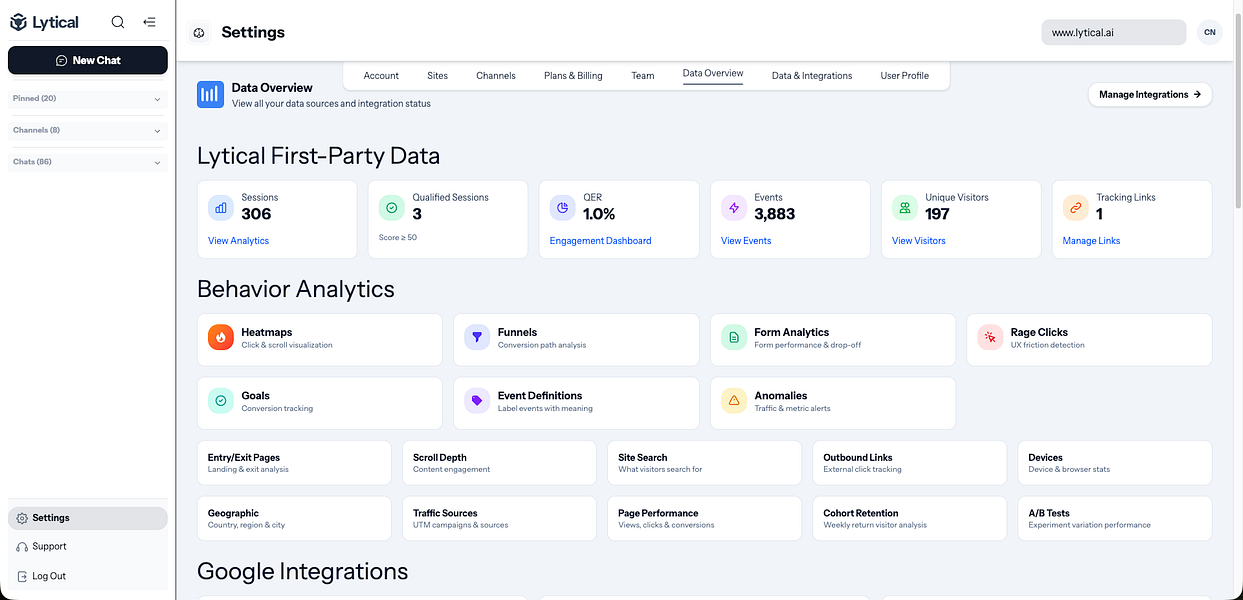
Task: Open the Event Definitions tag icon
Action: (477, 401)
